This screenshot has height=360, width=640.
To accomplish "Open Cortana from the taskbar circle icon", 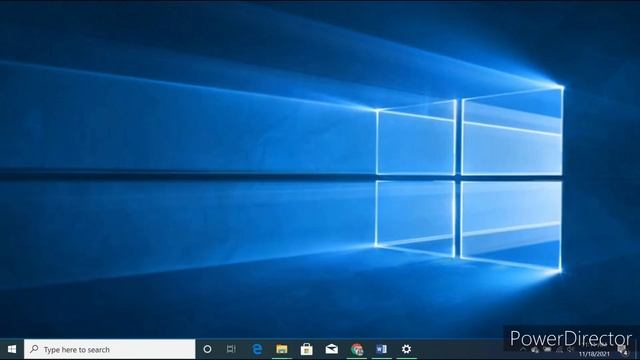I will click(x=207, y=349).
